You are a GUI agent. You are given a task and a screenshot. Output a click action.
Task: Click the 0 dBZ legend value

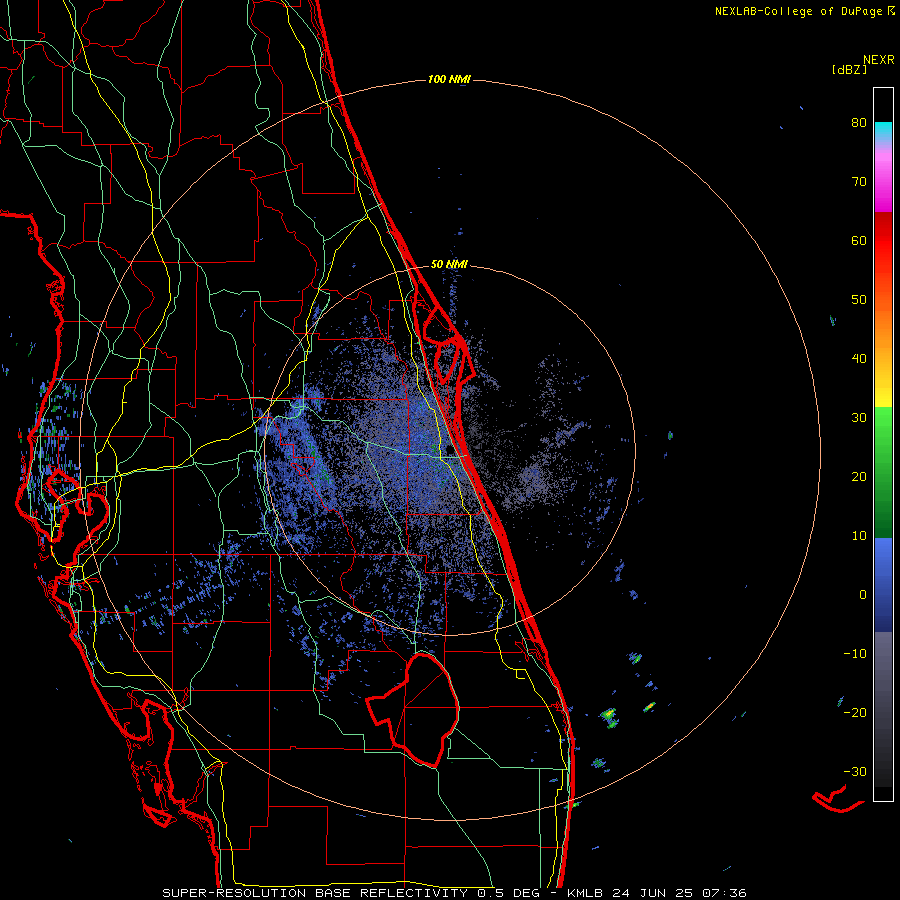tap(863, 595)
